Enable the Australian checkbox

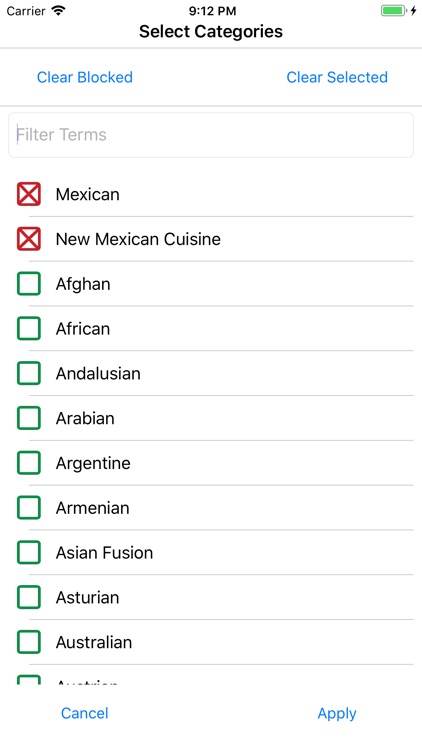29,642
